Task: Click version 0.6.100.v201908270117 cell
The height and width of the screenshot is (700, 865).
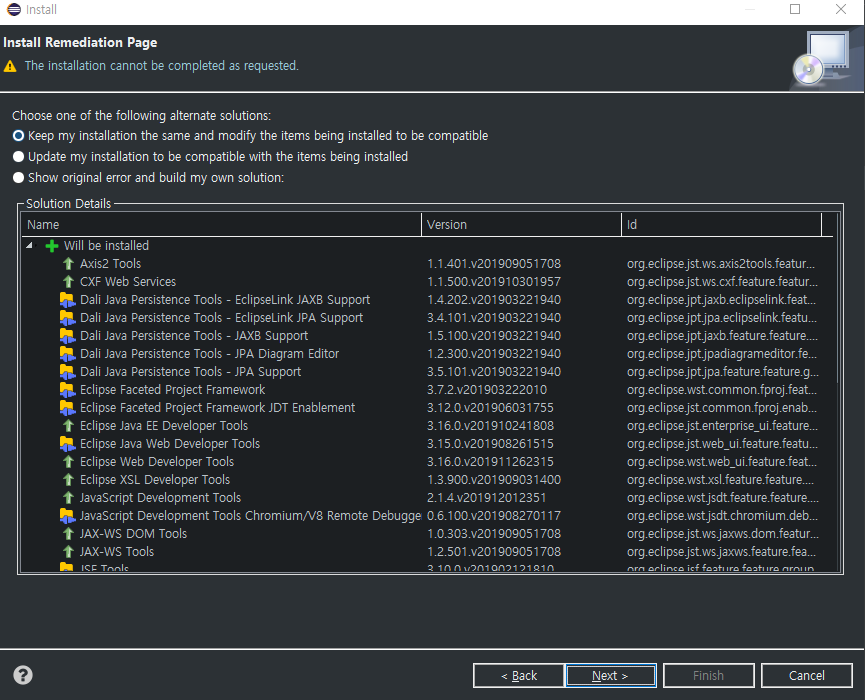Action: [494, 516]
